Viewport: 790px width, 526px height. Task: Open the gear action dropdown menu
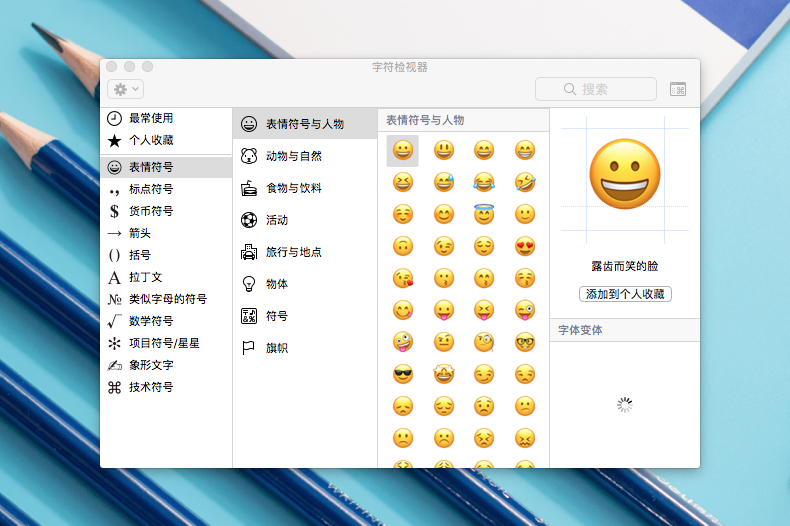pos(125,89)
